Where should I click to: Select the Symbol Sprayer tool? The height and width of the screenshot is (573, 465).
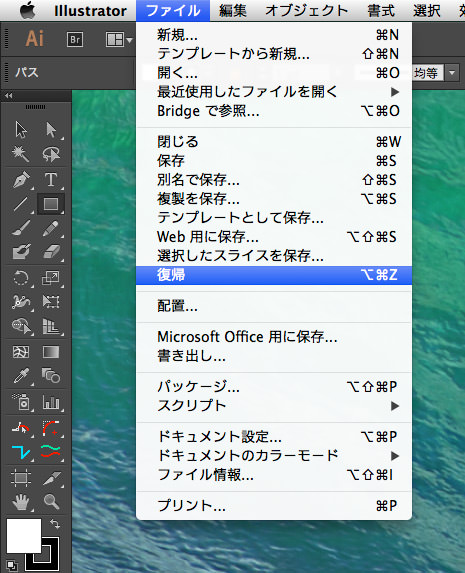click(x=21, y=402)
